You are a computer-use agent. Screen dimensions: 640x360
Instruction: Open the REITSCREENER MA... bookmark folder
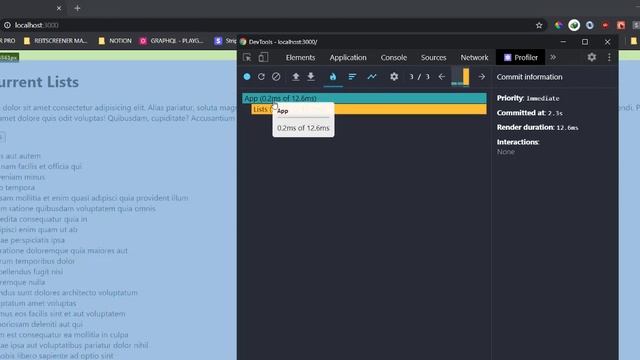tap(56, 41)
